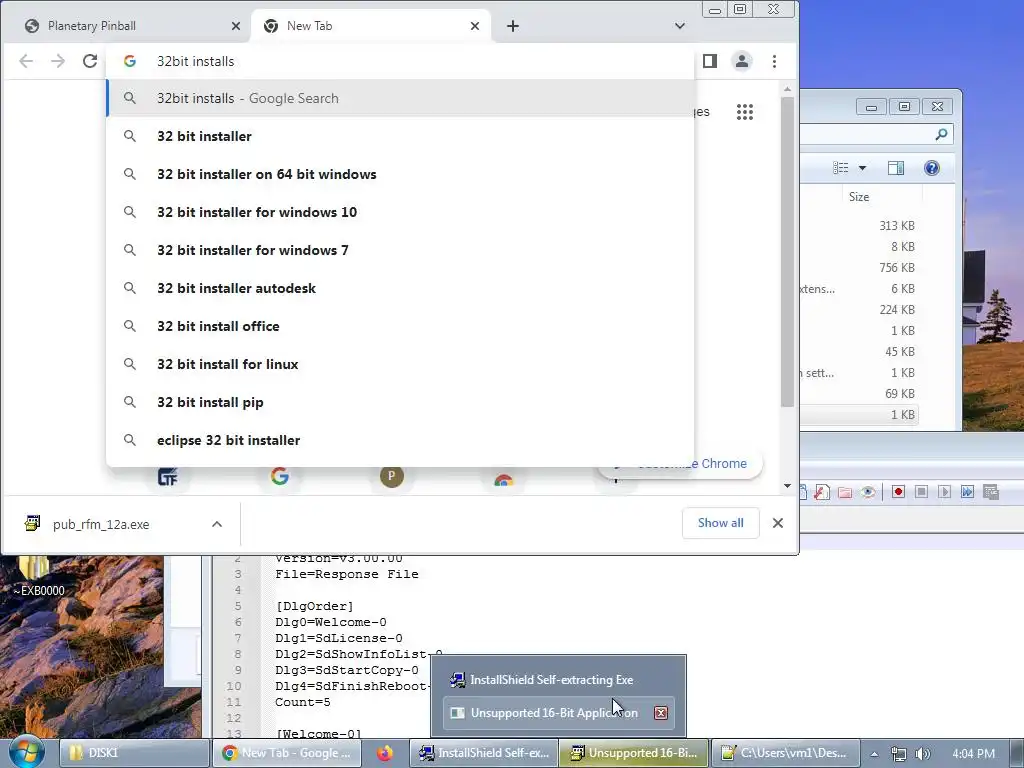Start macro recording with red dot

899,492
